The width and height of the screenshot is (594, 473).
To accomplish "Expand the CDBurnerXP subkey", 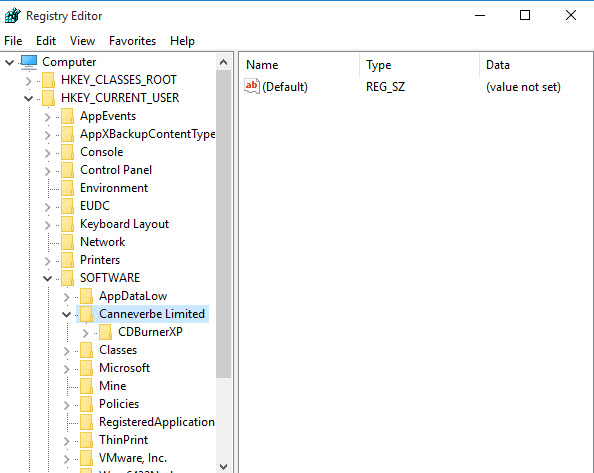I will pos(86,333).
